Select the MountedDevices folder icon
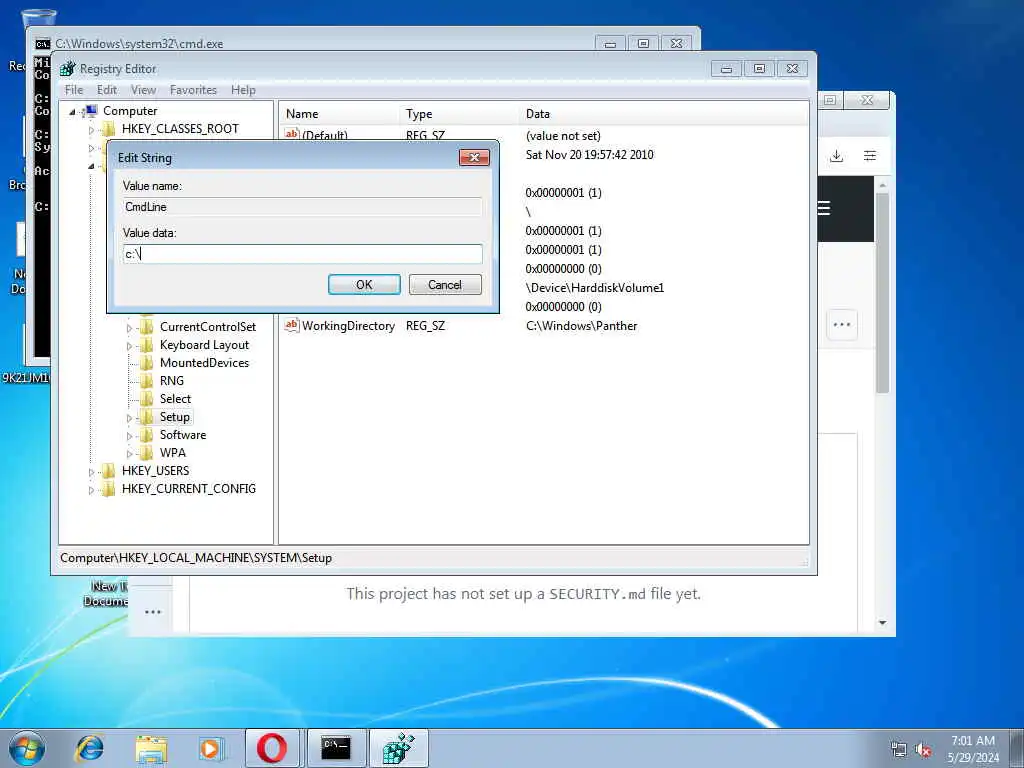 147,362
